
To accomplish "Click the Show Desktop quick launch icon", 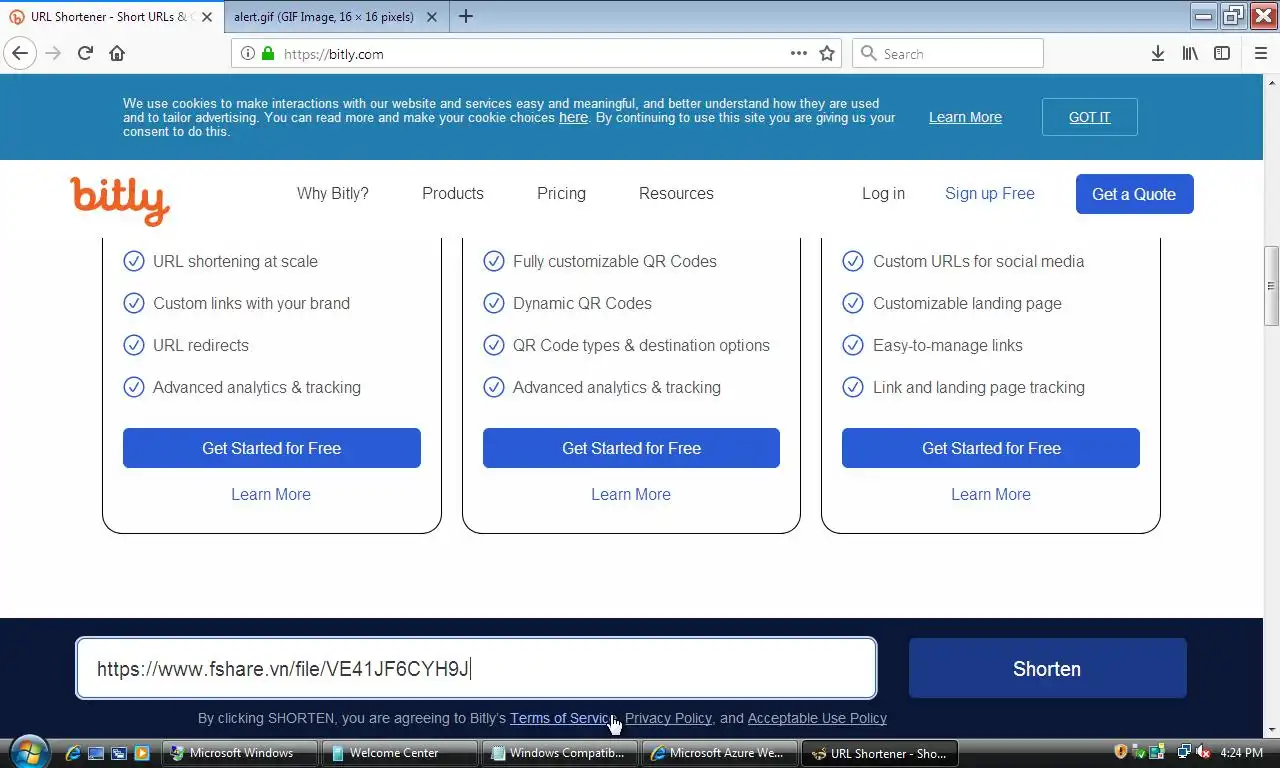I will pos(96,753).
